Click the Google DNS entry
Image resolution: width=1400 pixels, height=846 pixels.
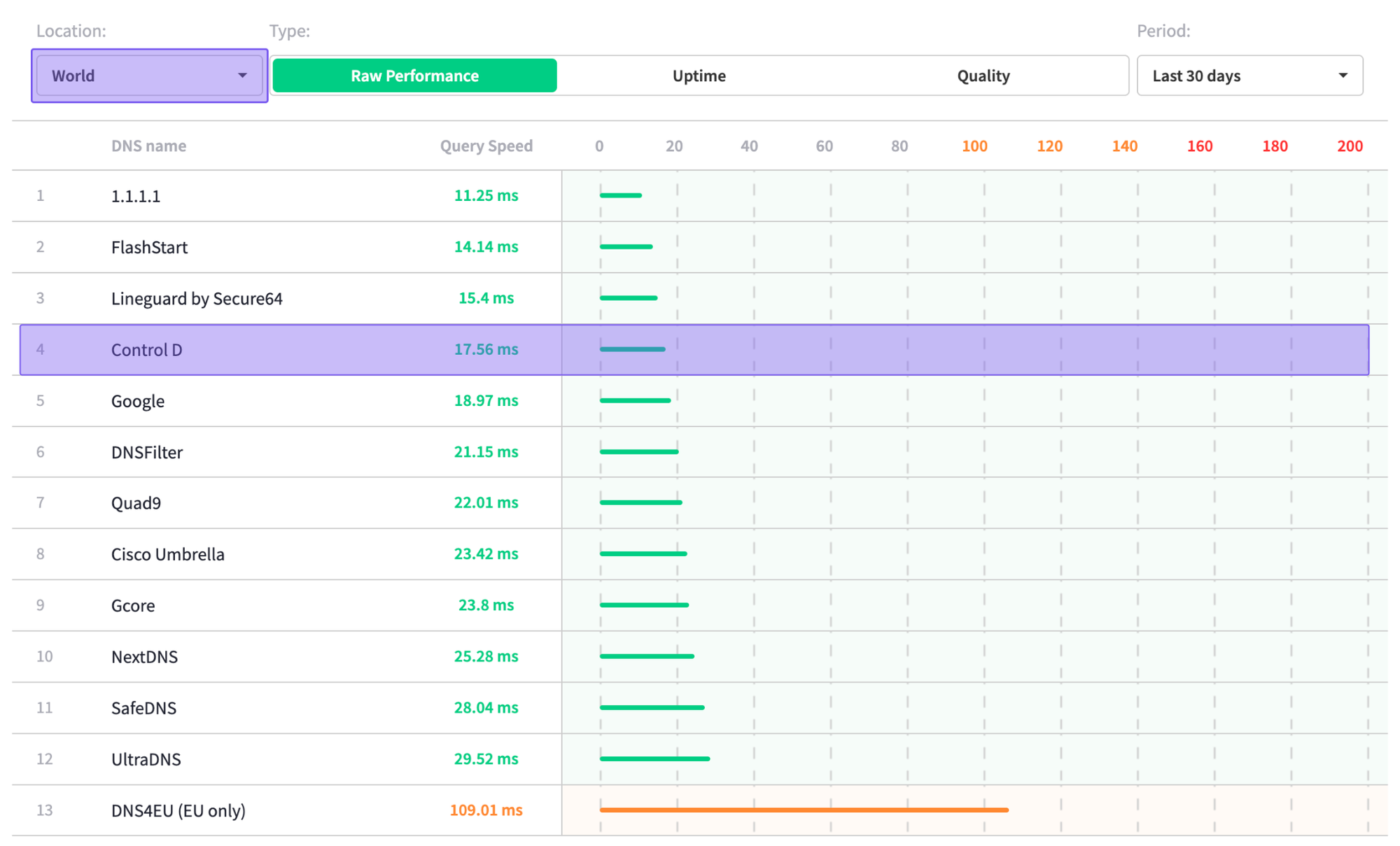coord(138,401)
